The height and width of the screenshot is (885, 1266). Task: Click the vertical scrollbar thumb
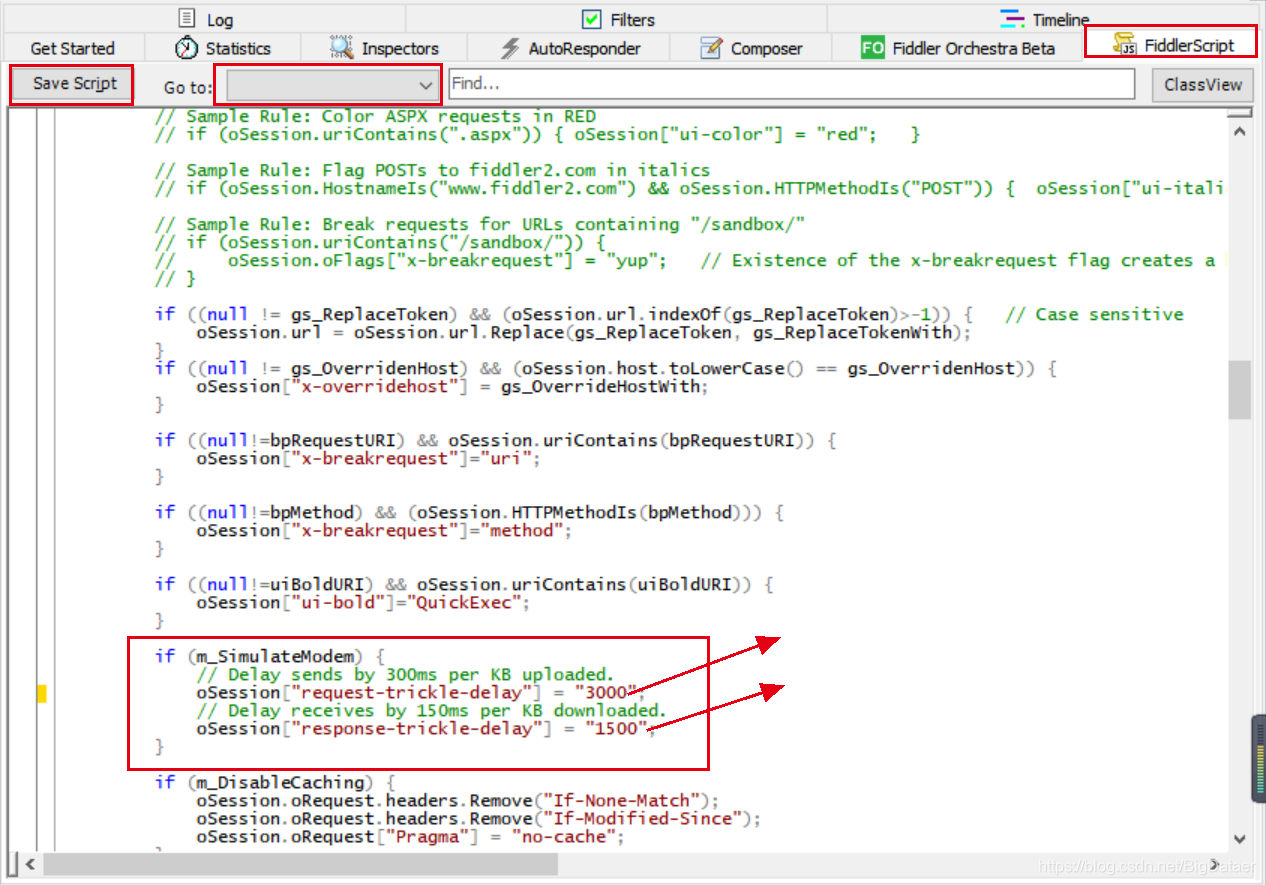(1240, 389)
